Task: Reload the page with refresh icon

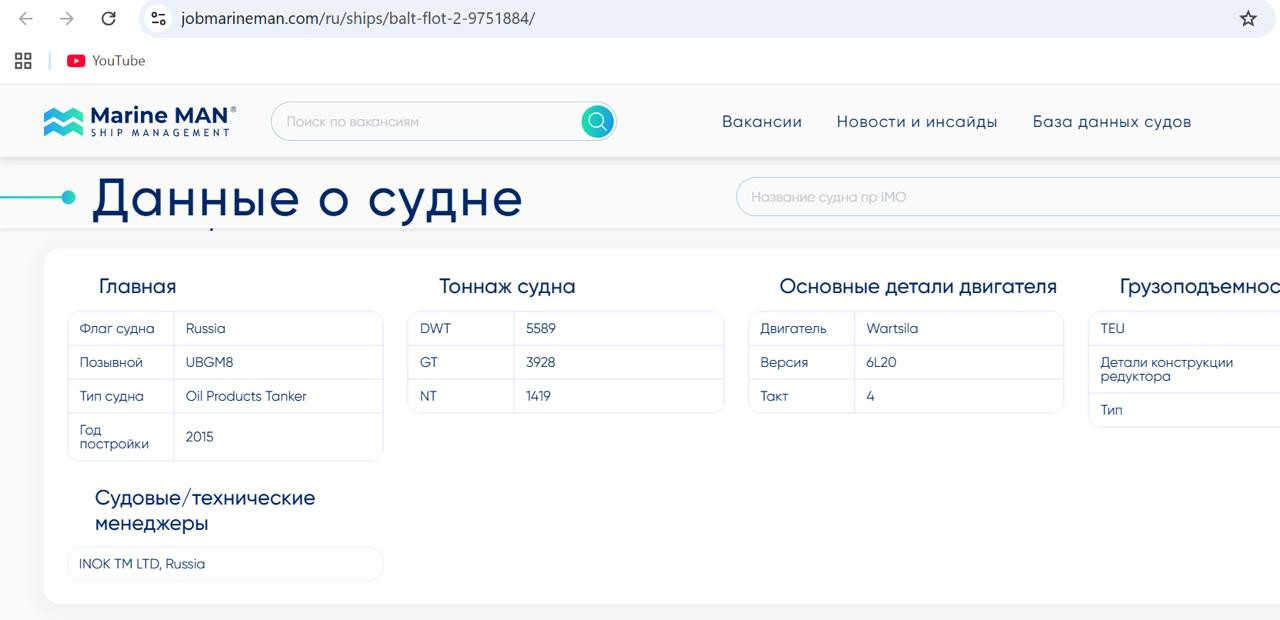Action: coord(109,19)
